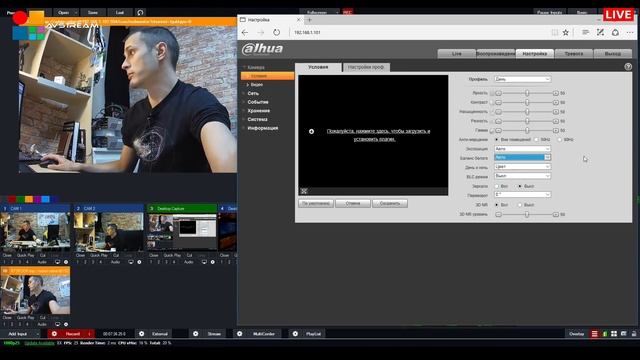
Task: Click 3D NR level slider
Action: point(527,214)
